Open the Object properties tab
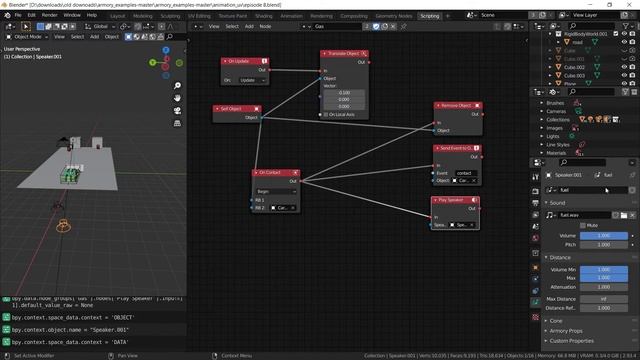The width and height of the screenshot is (640, 360). click(536, 267)
